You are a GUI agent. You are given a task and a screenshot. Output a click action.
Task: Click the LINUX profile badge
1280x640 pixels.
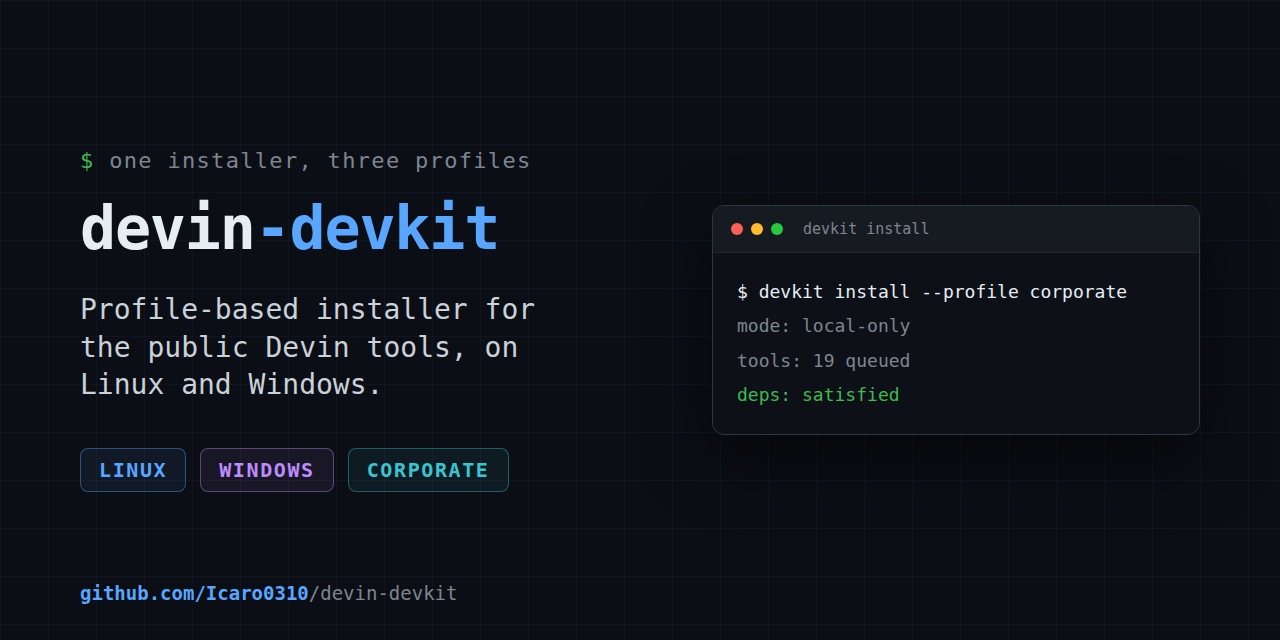(x=133, y=470)
